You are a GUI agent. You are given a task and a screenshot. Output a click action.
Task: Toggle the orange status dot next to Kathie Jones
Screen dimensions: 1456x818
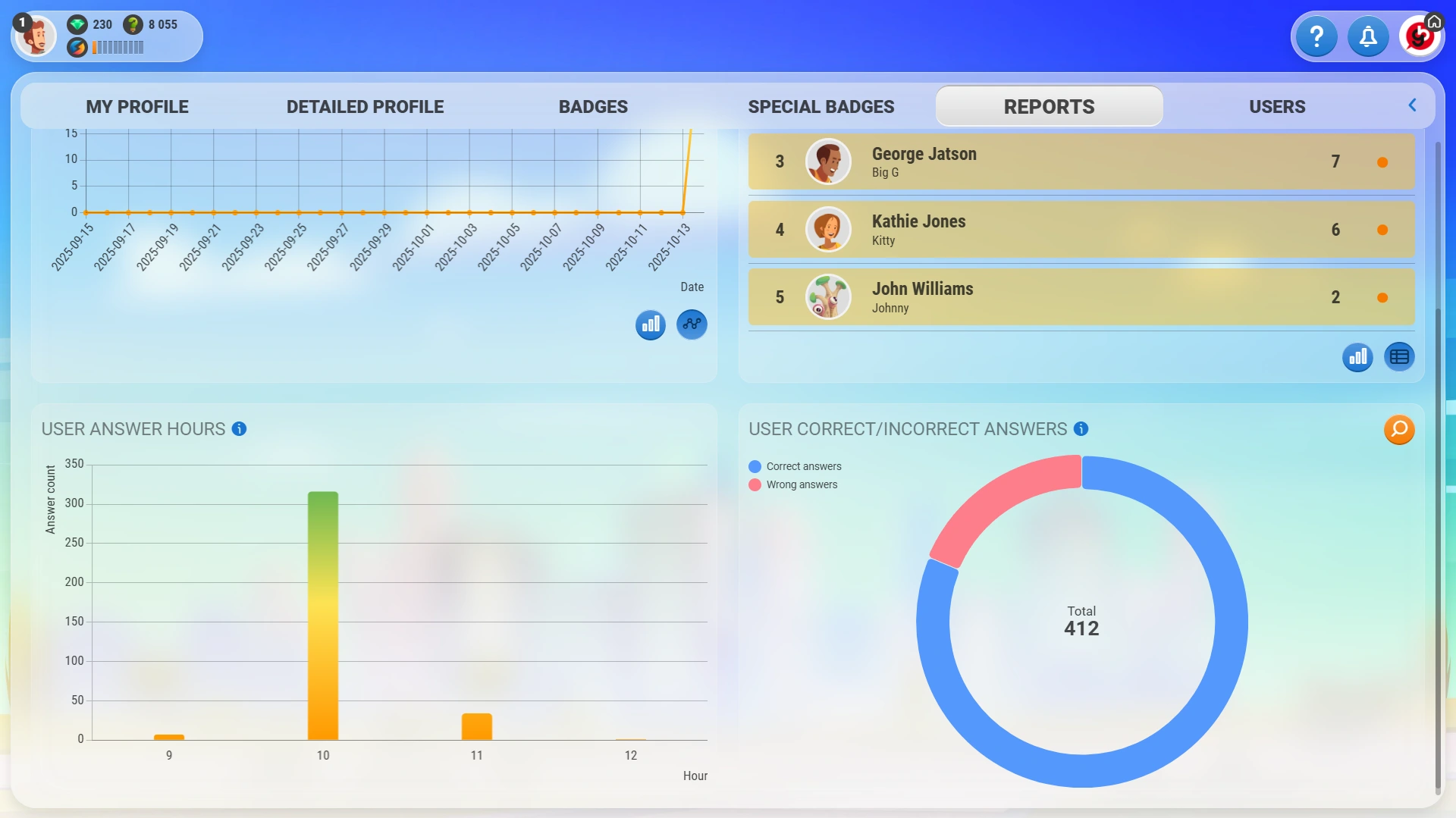coord(1383,230)
